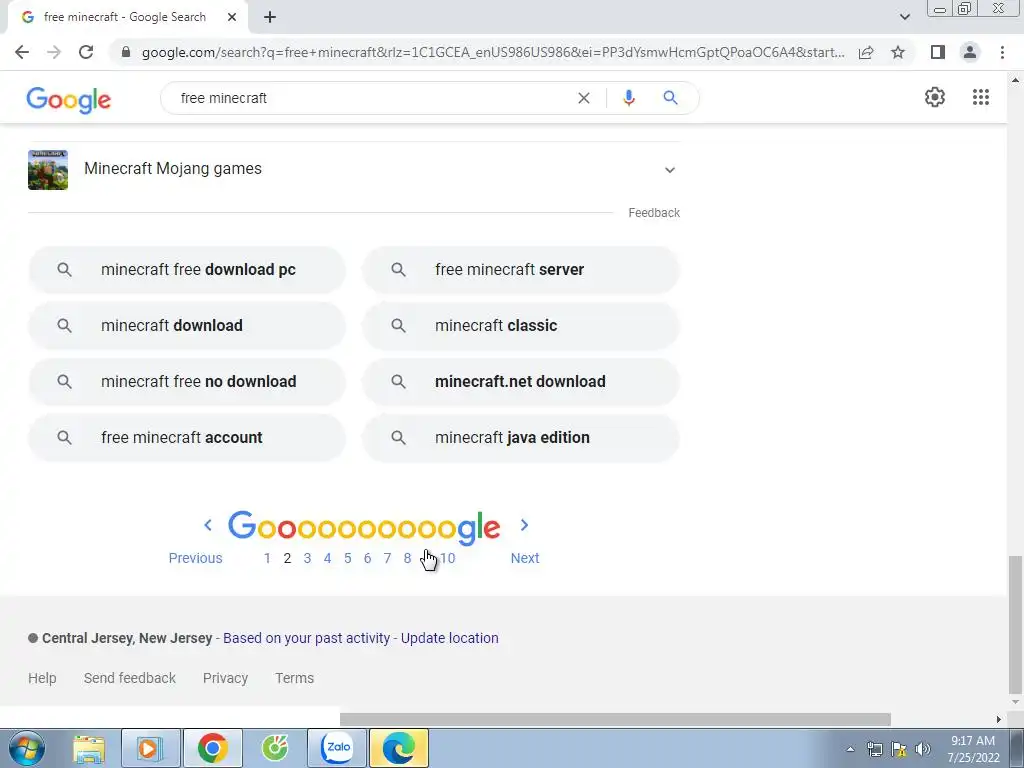This screenshot has height=768, width=1024.
Task: Click the horizontal scrollbar thumb
Action: click(615, 719)
